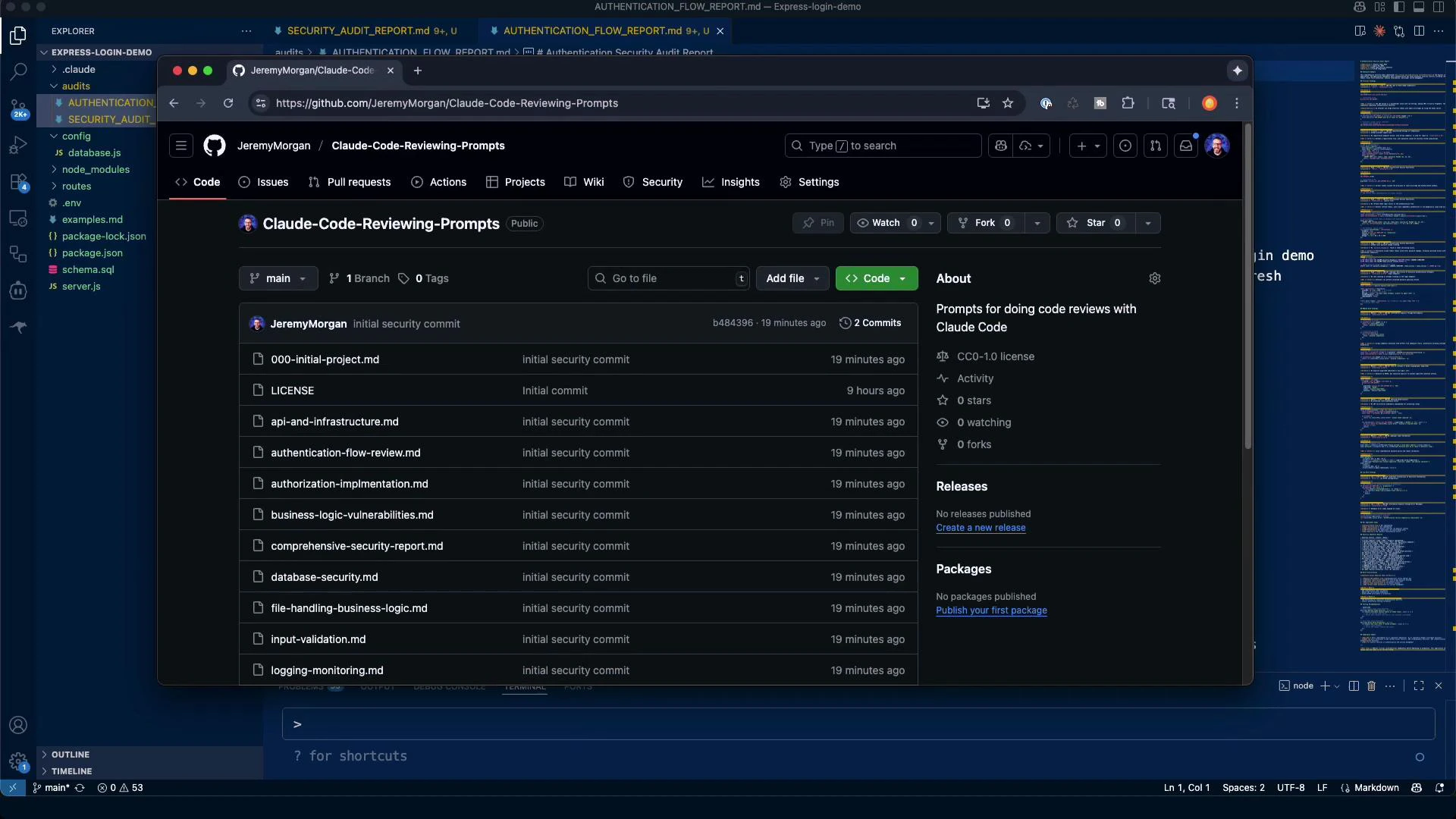Click GitHub search input field
Viewport: 1456px width, 819px height.
click(883, 146)
